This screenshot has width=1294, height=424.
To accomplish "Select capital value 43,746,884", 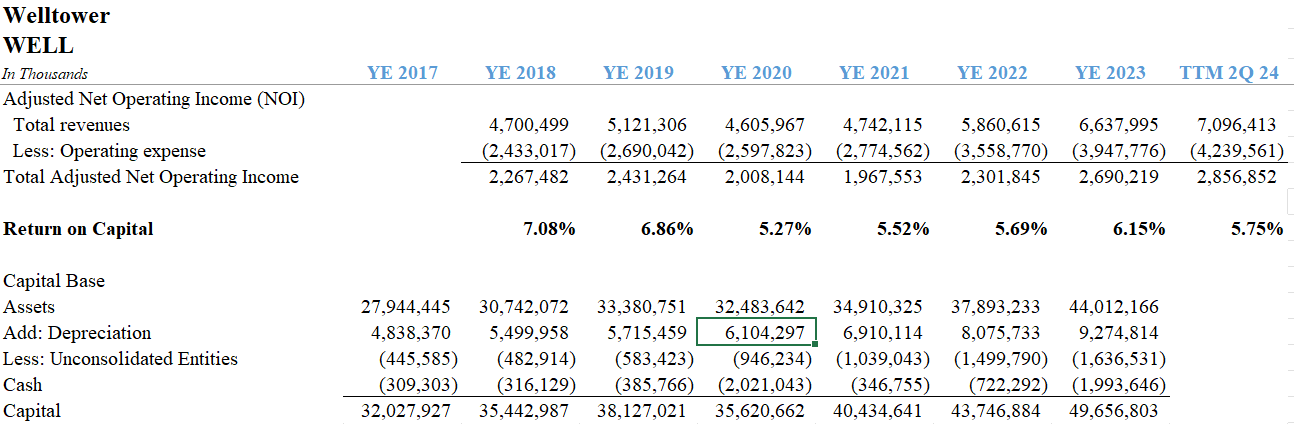I will click(x=995, y=411).
